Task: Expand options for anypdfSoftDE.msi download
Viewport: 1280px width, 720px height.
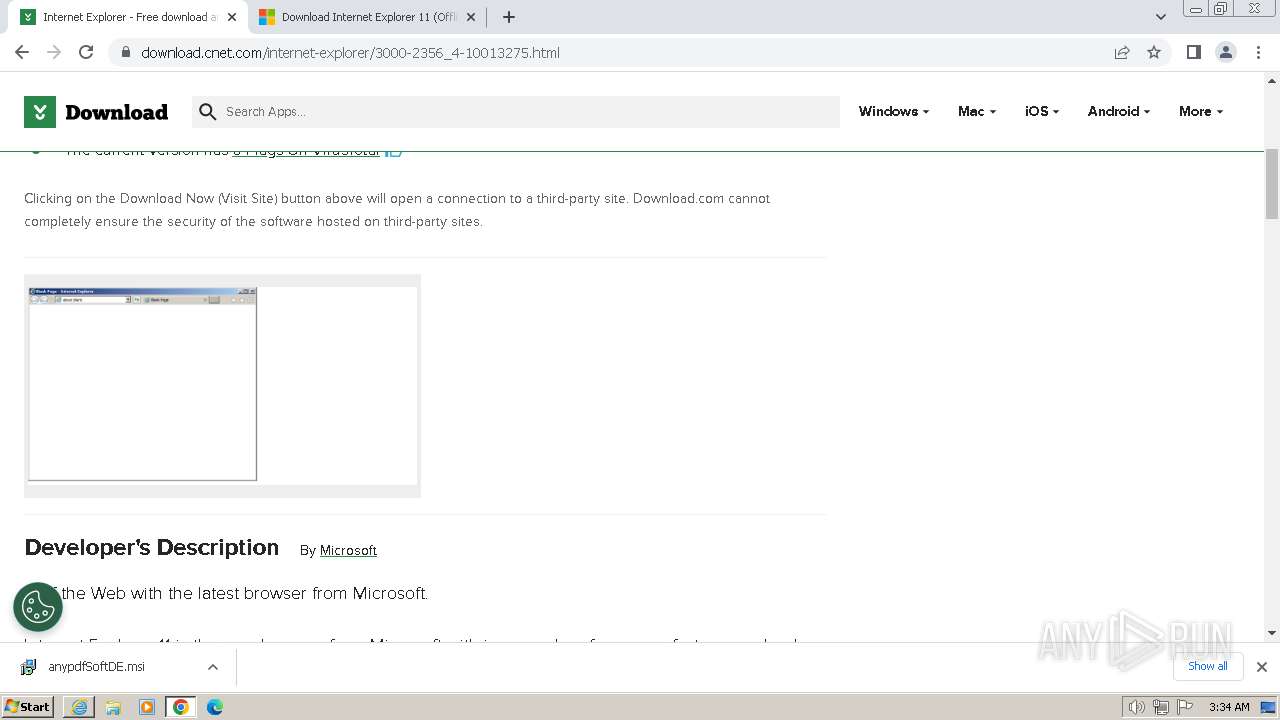Action: [x=213, y=667]
